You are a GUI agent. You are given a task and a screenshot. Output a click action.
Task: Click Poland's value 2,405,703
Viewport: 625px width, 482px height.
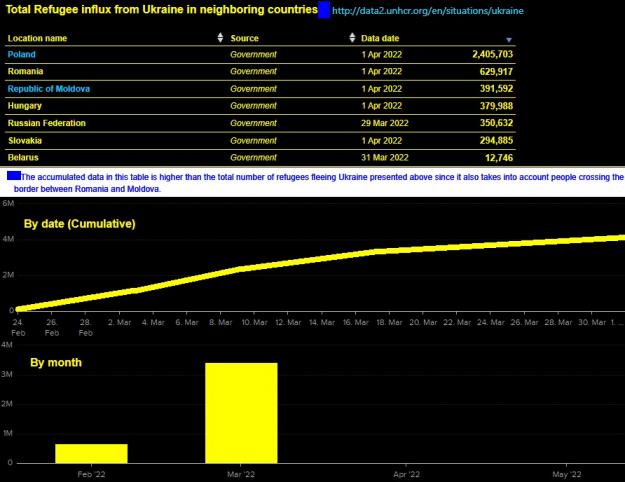[493, 54]
